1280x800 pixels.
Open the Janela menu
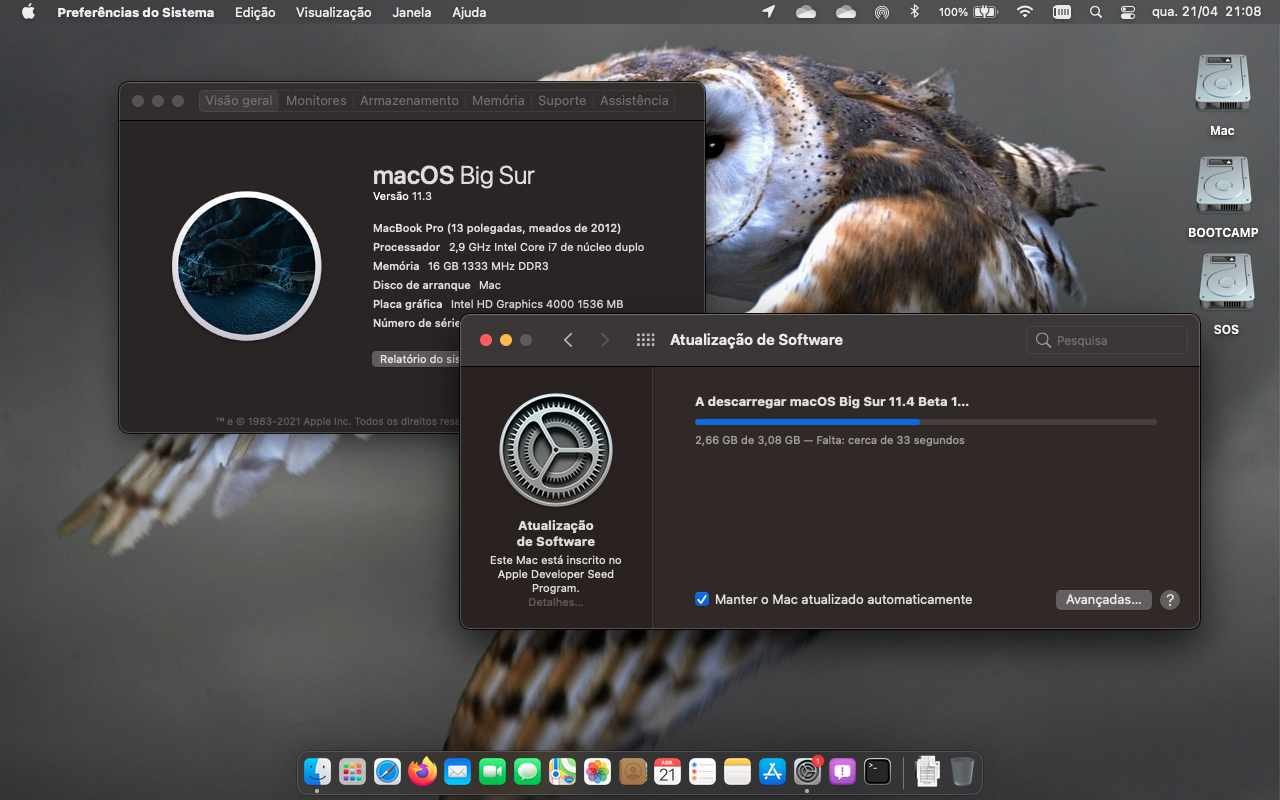[x=412, y=12]
